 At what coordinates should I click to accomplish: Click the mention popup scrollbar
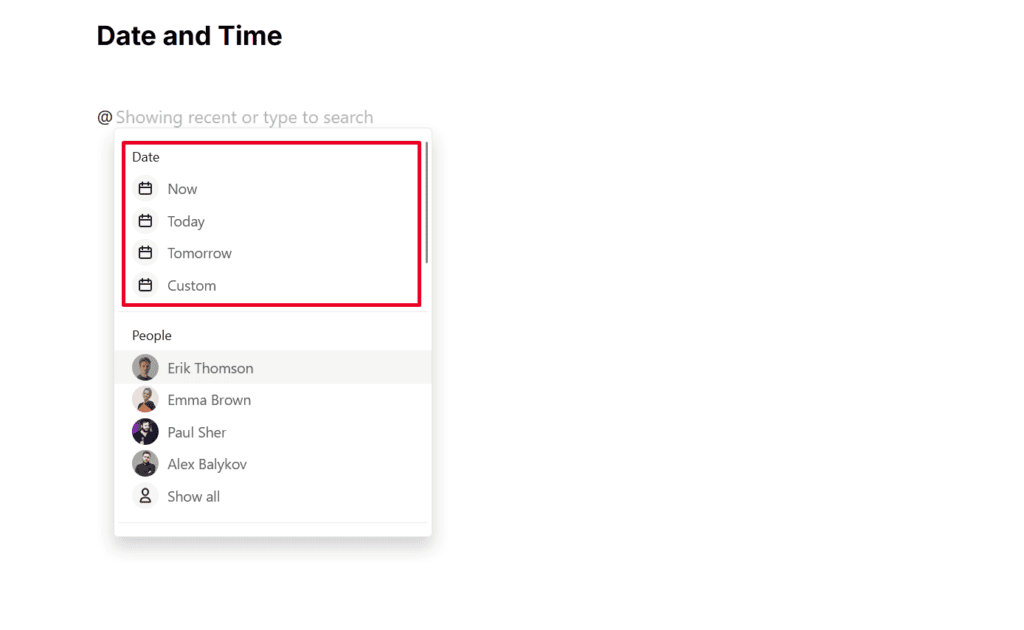(427, 202)
